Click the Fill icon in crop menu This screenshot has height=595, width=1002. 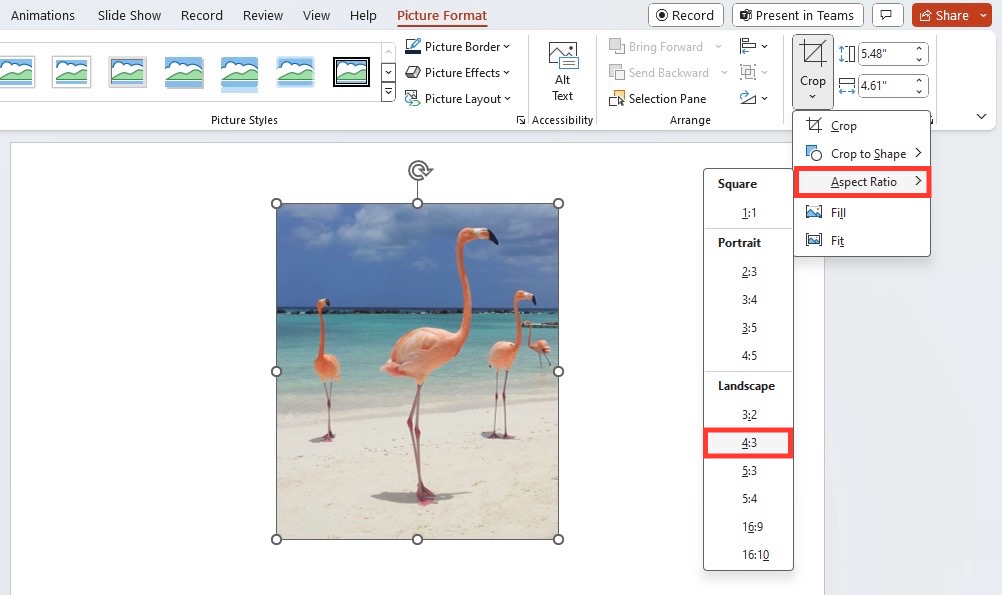813,212
